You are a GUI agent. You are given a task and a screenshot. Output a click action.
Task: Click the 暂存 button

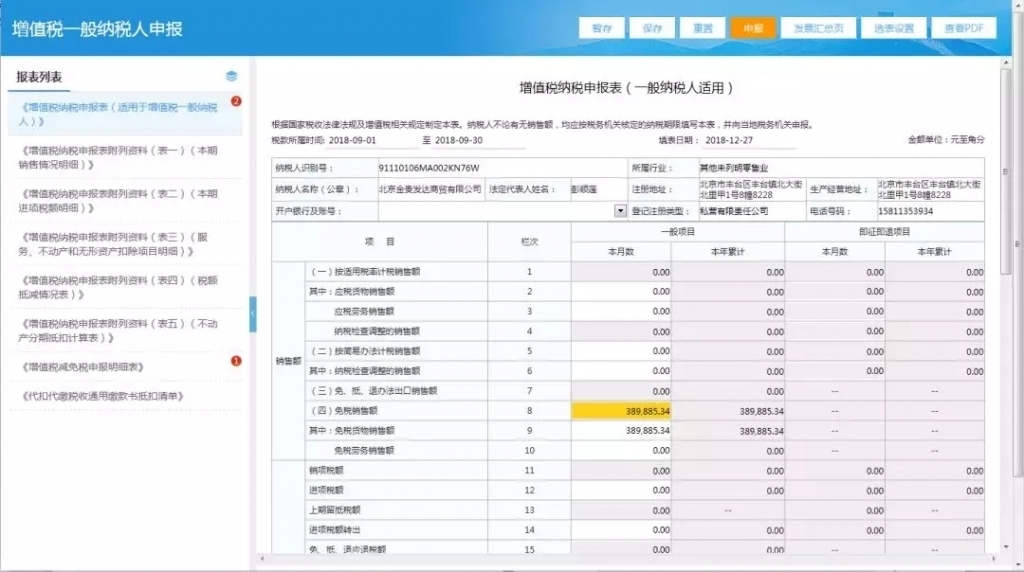[601, 28]
